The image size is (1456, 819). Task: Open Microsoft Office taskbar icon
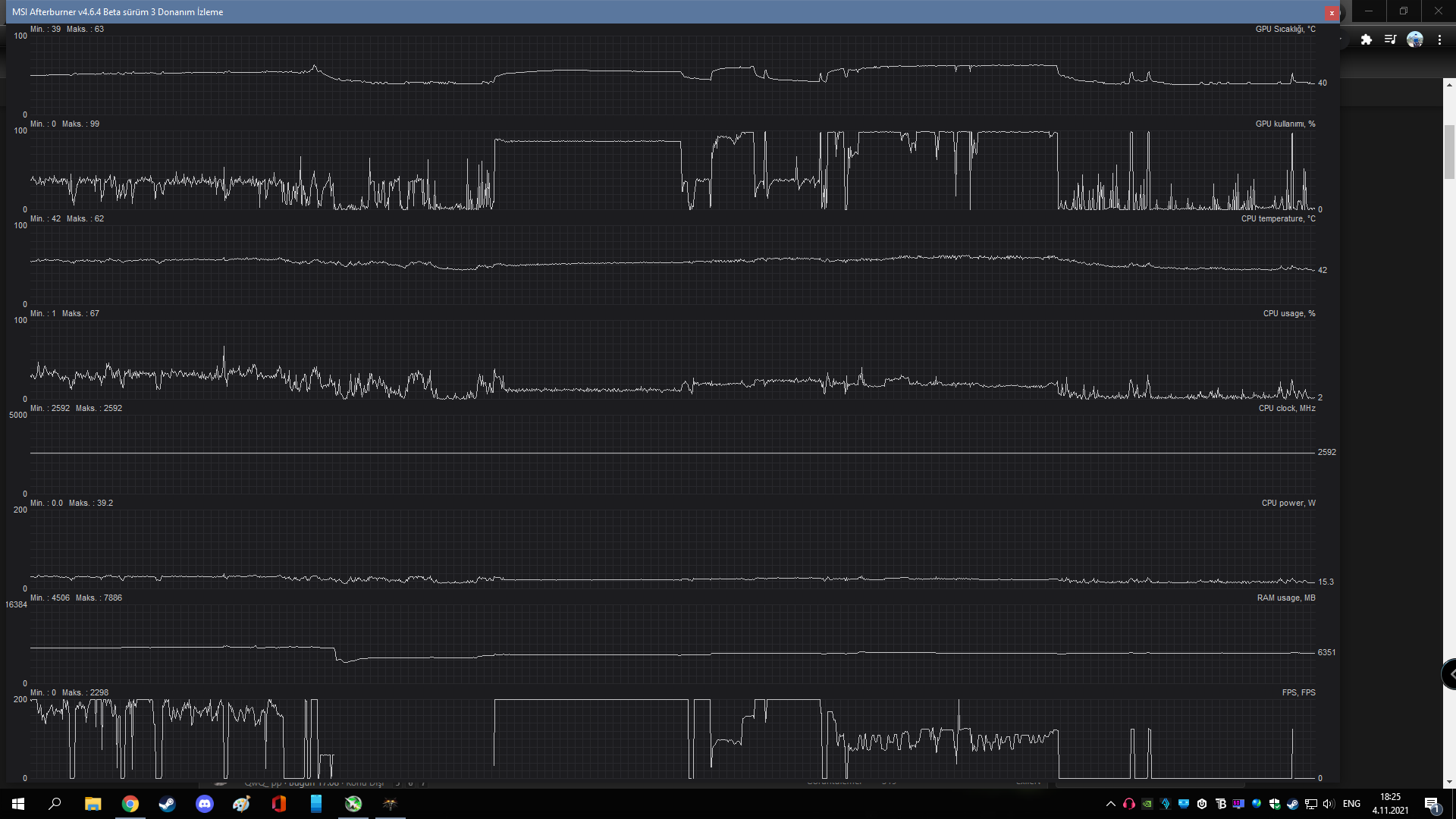click(278, 804)
